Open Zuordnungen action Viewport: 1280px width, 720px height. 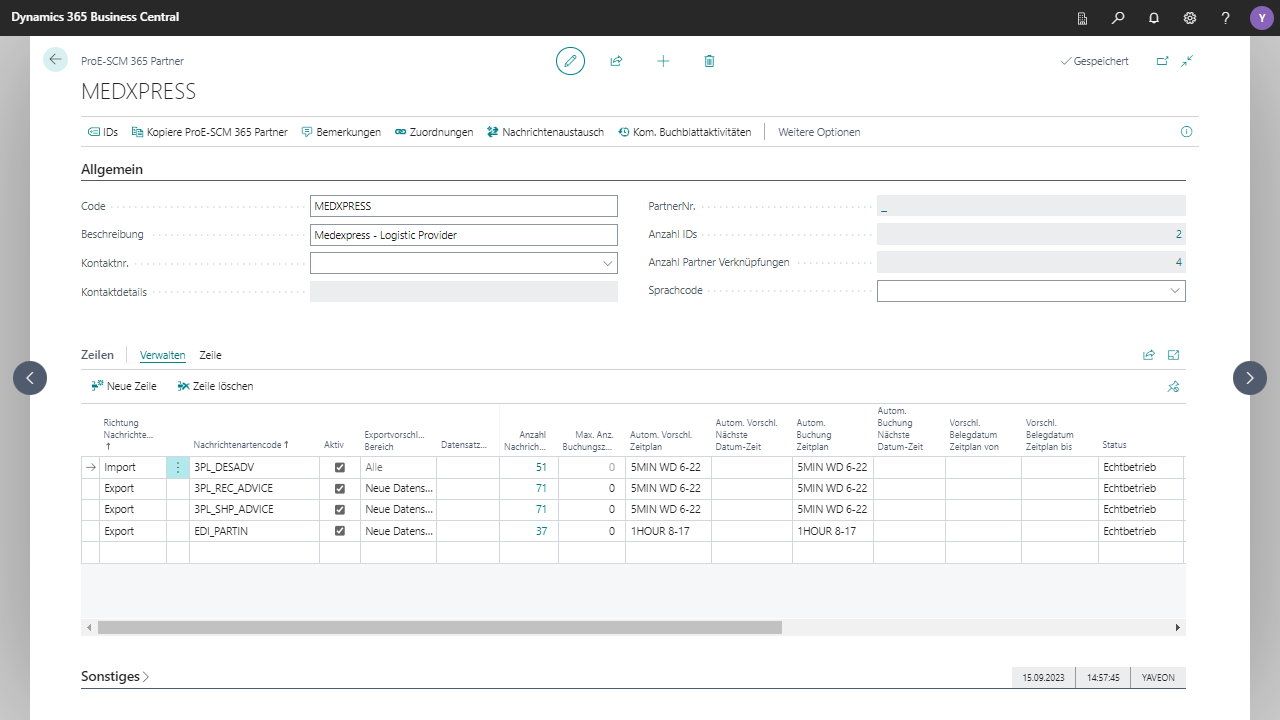pos(434,132)
